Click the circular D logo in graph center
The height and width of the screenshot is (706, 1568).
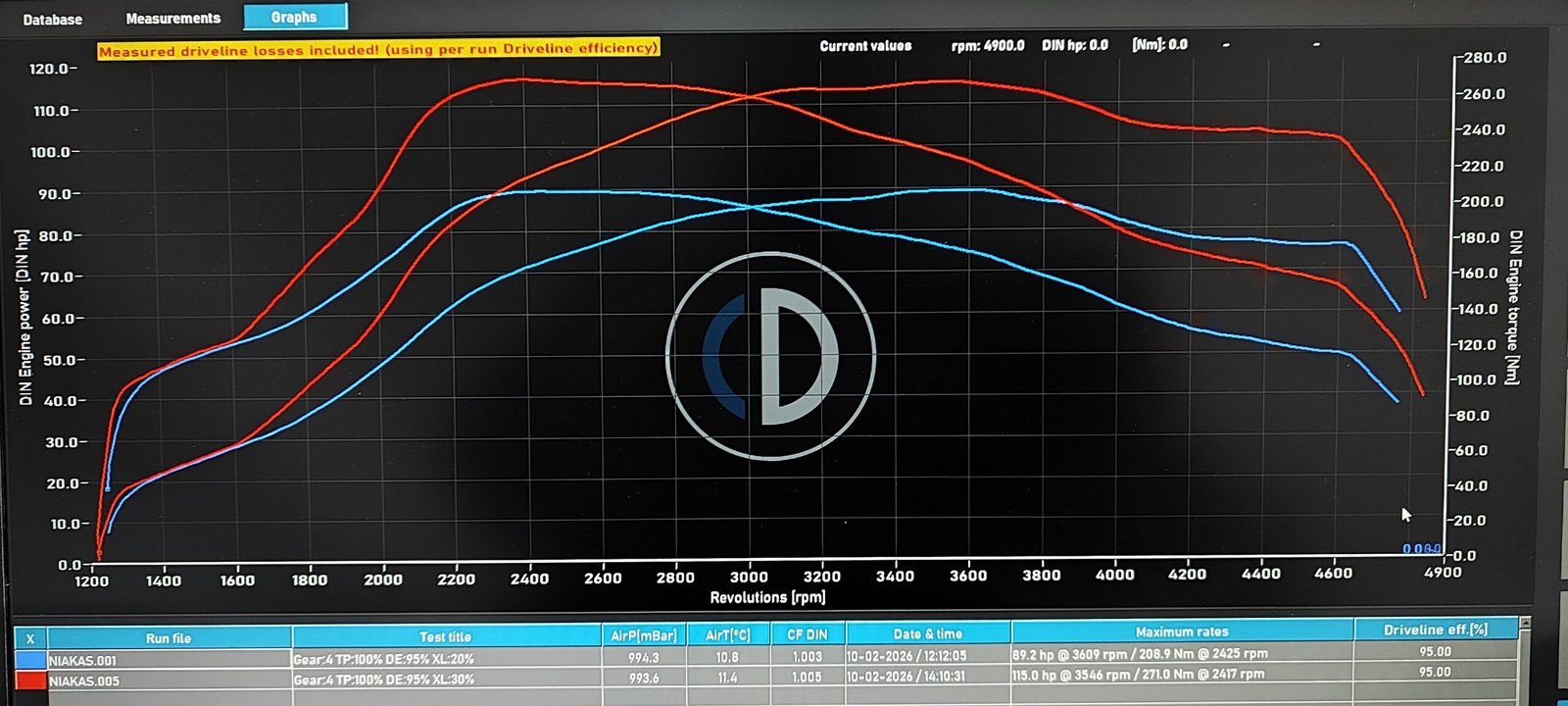pos(770,356)
